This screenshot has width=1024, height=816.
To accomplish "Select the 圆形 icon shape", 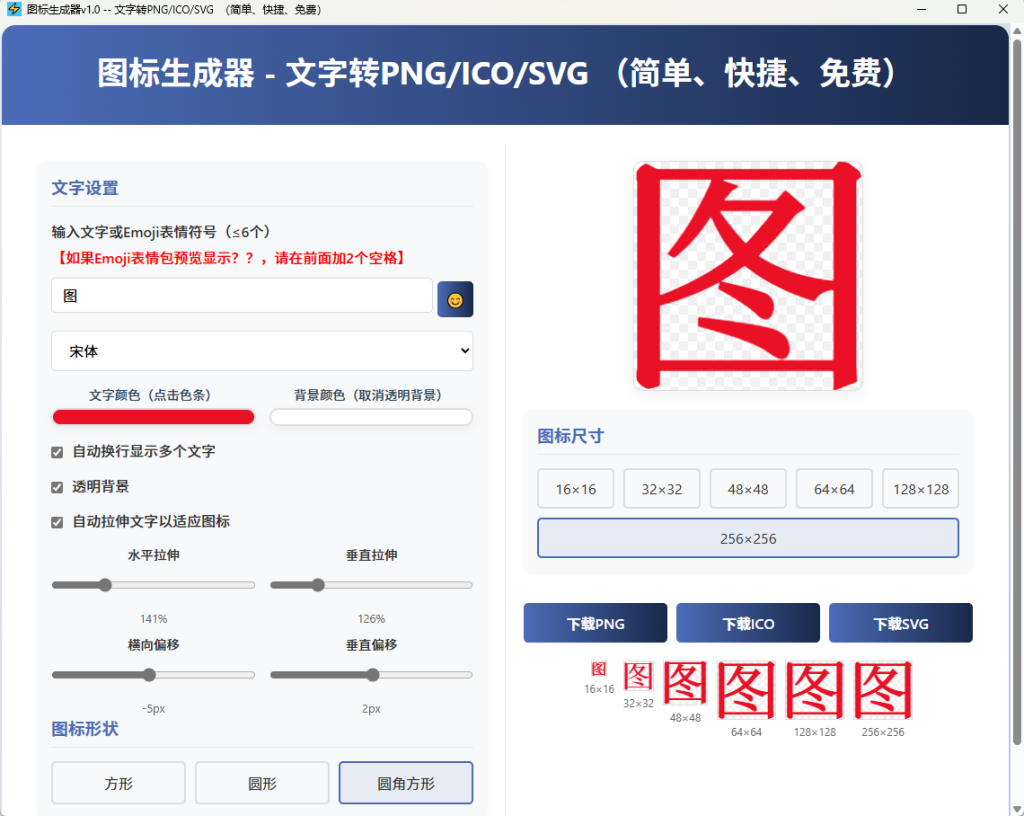I will (x=261, y=782).
